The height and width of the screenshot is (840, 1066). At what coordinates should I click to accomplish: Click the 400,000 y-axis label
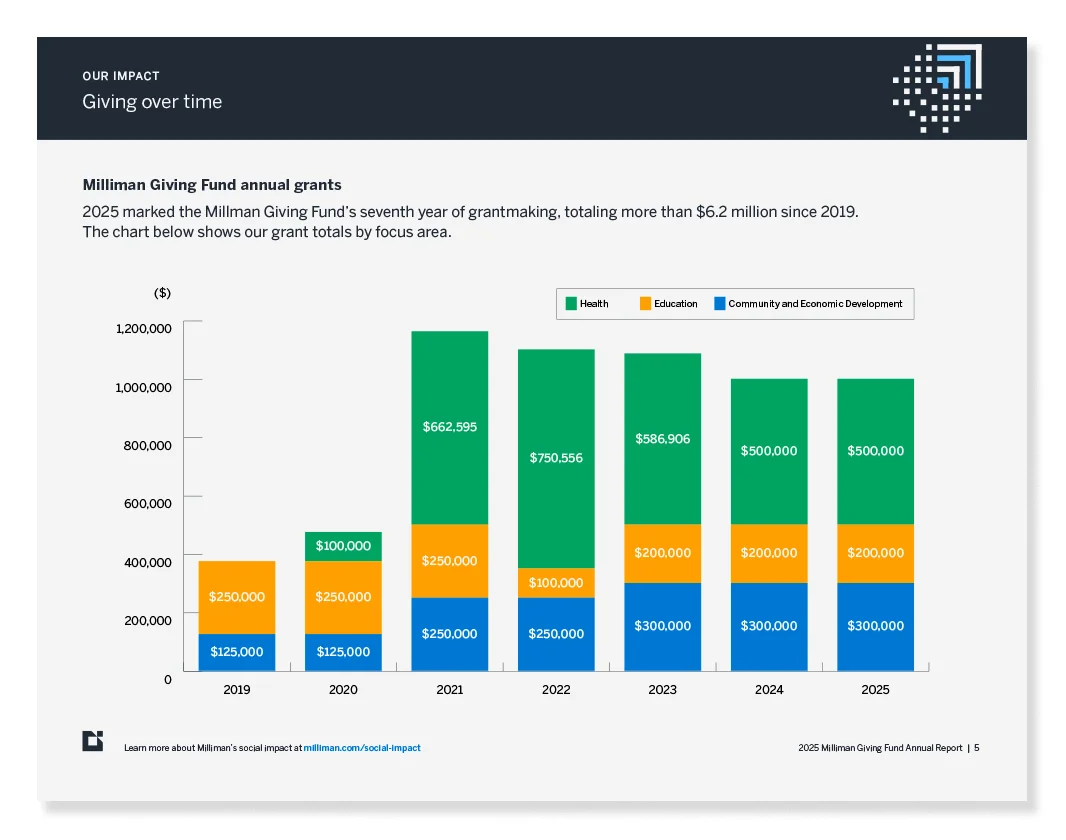tap(148, 563)
